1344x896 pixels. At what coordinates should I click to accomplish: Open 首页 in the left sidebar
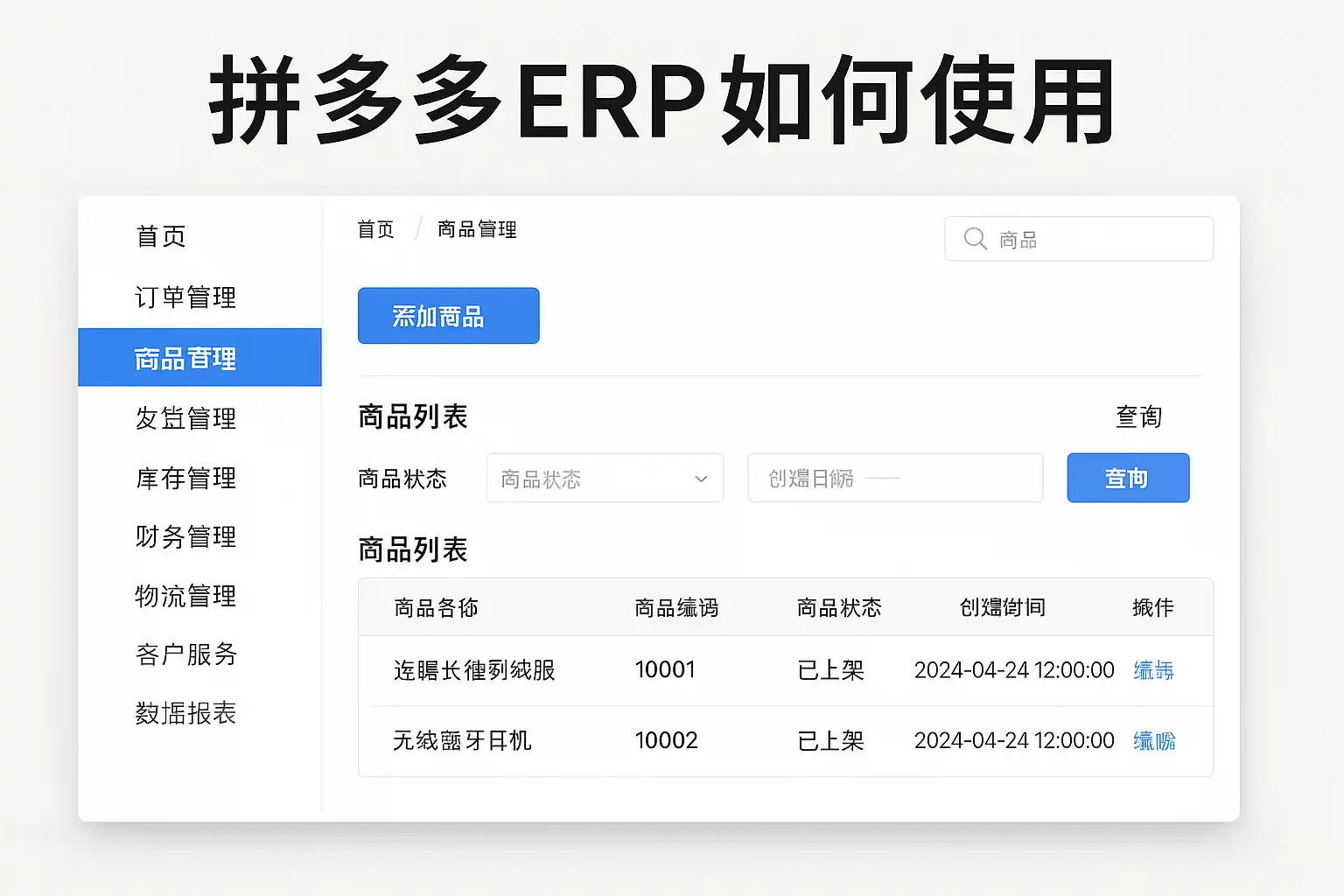(x=161, y=236)
